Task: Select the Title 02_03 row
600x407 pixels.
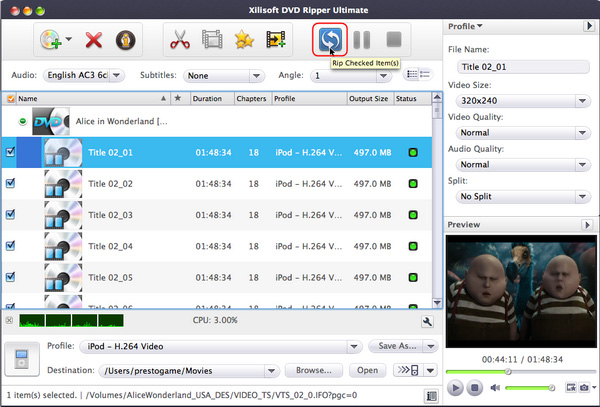Action: [x=217, y=215]
